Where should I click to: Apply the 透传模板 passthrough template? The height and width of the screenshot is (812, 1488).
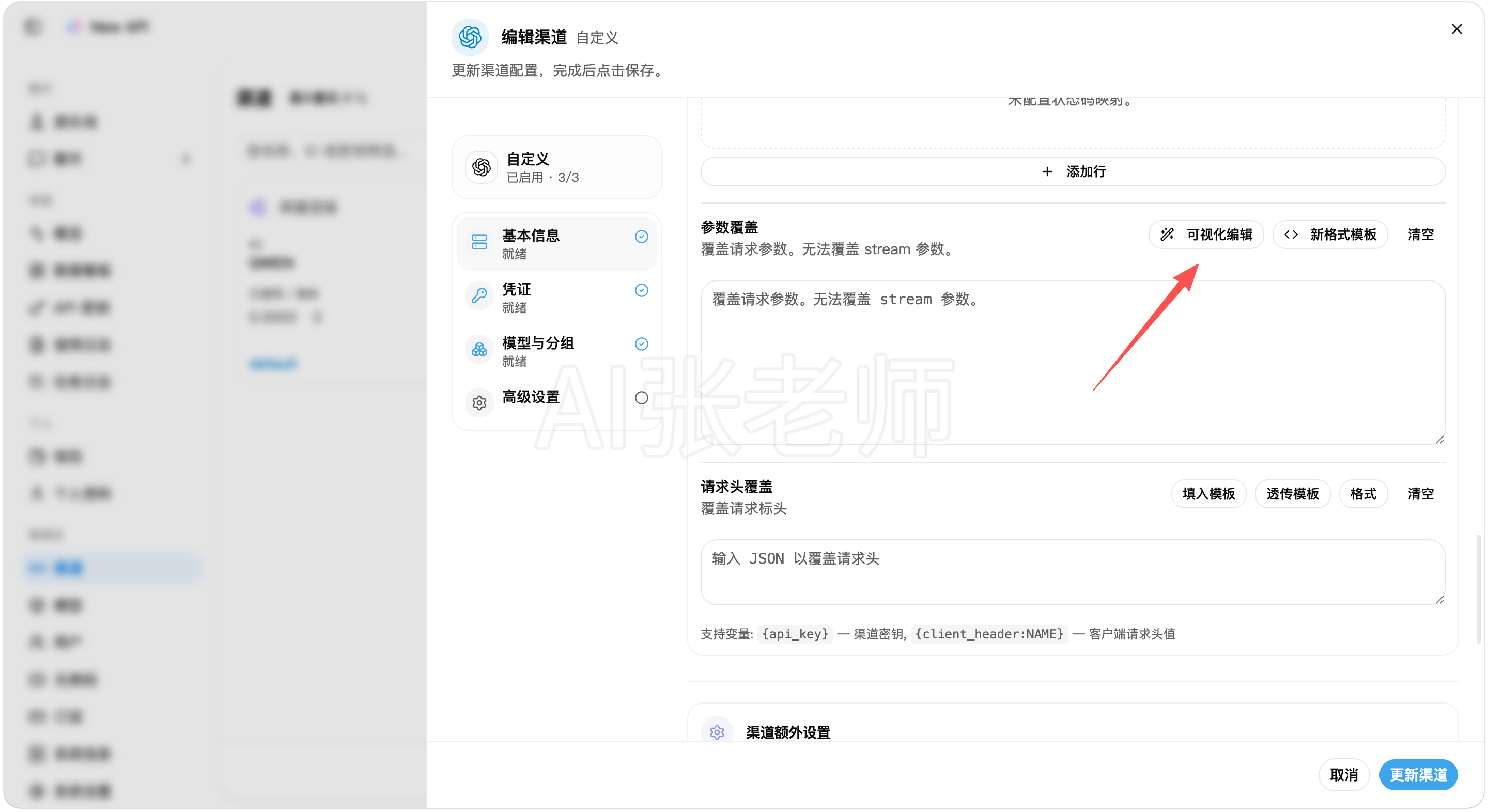(x=1292, y=494)
